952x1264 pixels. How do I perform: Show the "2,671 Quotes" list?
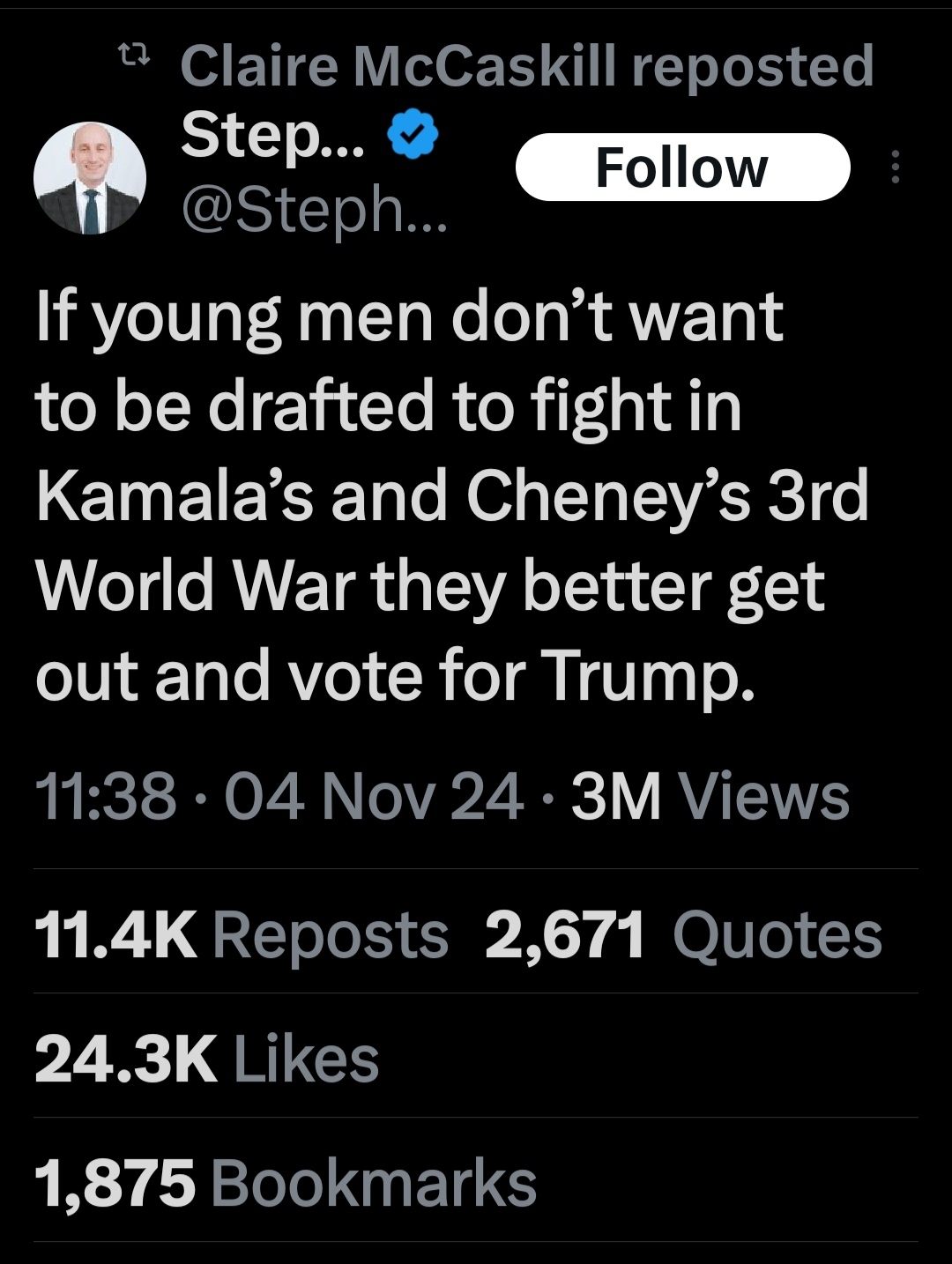pos(683,935)
